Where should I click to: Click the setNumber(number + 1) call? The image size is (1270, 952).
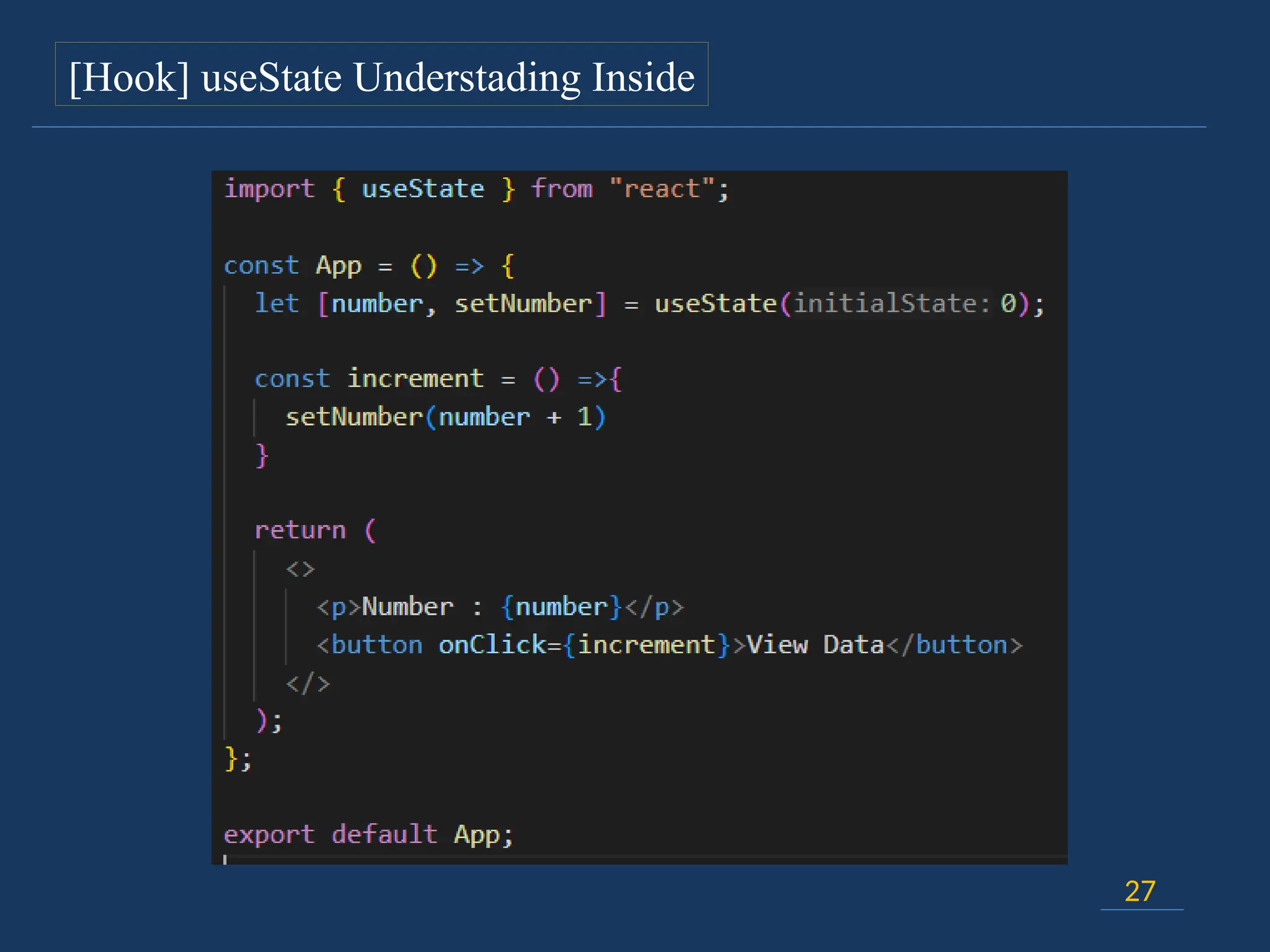coord(445,417)
